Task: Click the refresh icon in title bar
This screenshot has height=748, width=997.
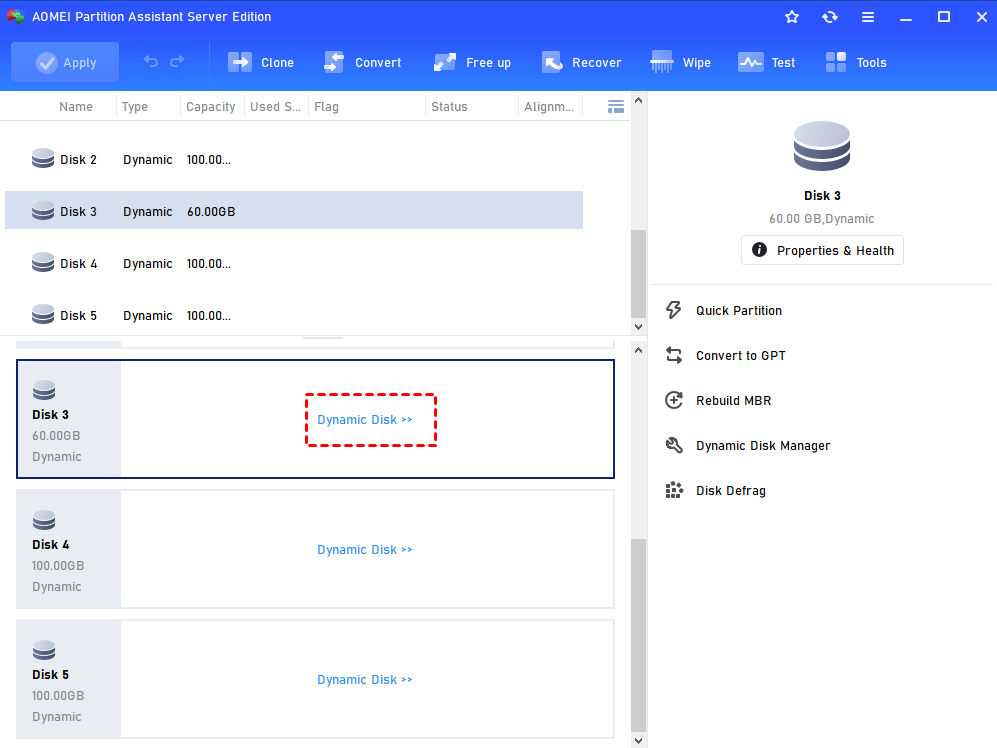Action: [830, 17]
